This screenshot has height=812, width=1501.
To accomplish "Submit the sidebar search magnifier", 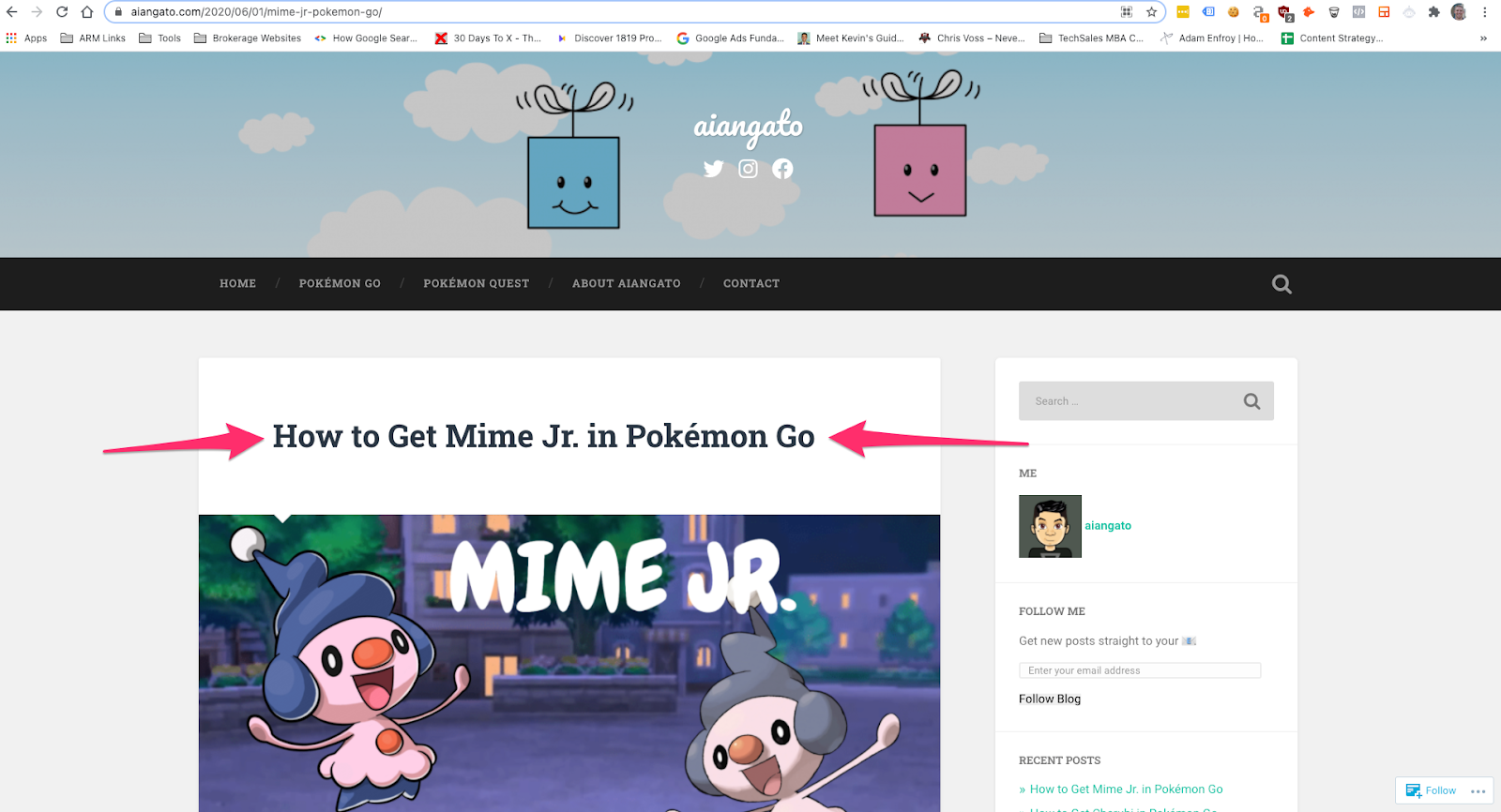I will [1251, 401].
